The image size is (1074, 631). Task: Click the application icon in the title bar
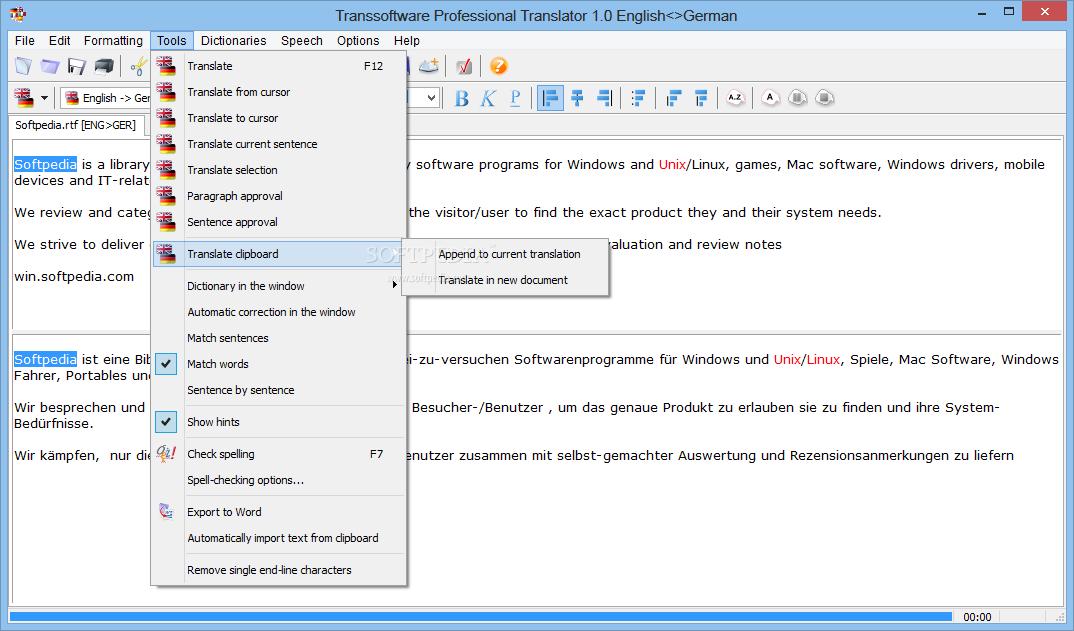pyautogui.click(x=18, y=14)
